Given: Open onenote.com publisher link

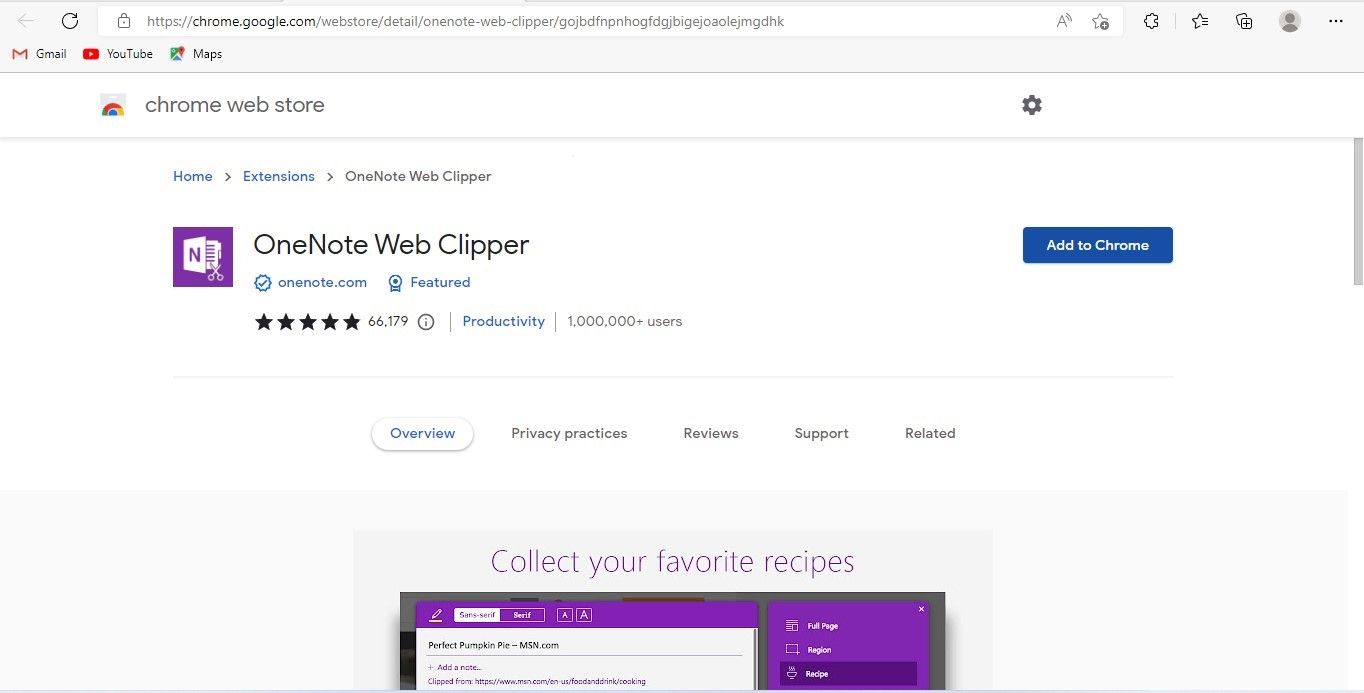Looking at the screenshot, I should [x=322, y=282].
